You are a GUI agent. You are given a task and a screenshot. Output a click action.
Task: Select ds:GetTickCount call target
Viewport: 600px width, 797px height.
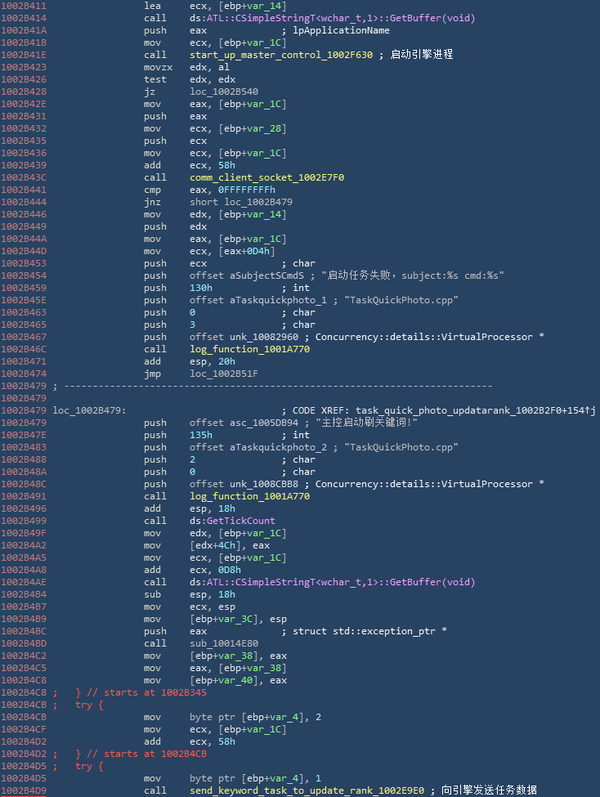[232, 520]
